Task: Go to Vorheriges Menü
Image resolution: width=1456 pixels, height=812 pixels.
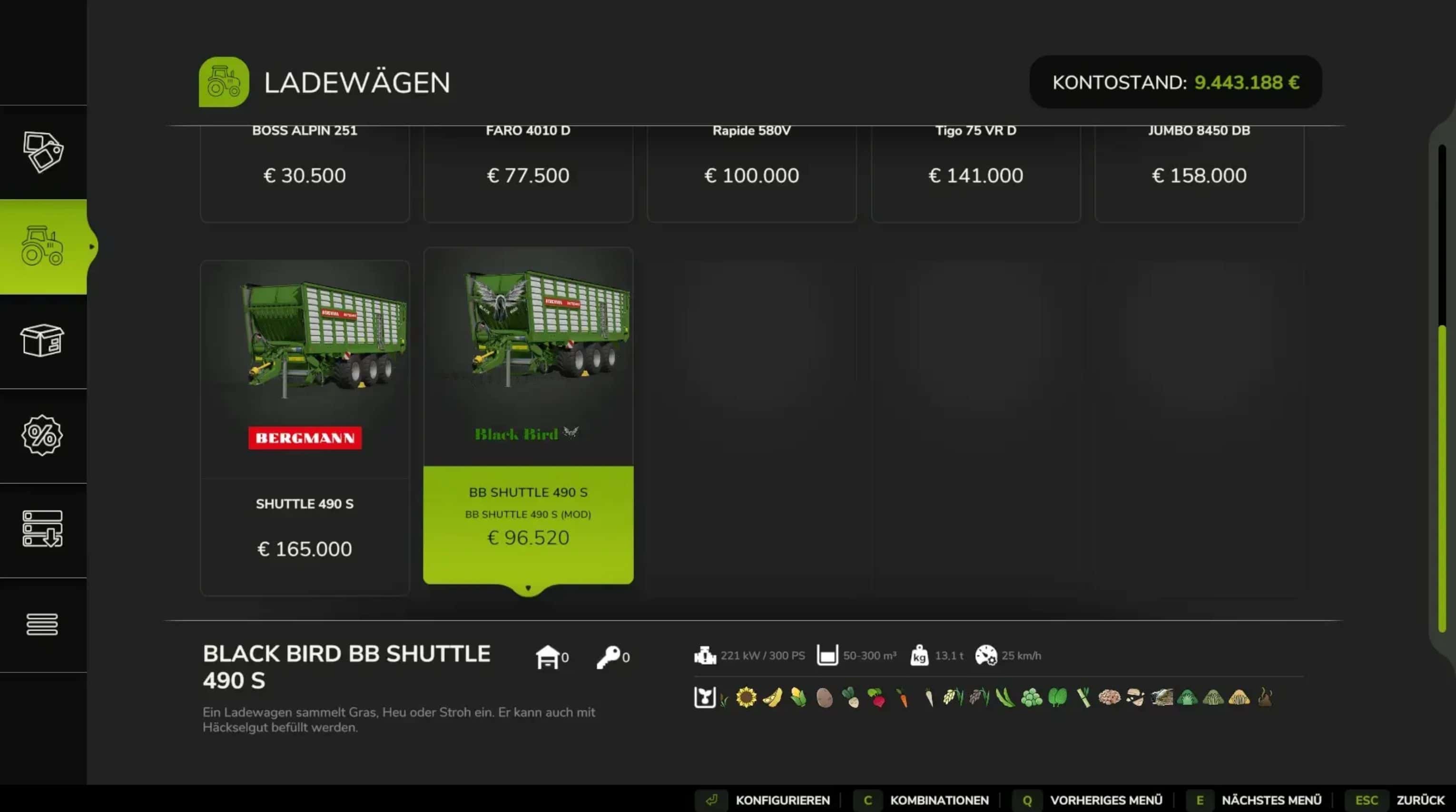Action: tap(1088, 800)
